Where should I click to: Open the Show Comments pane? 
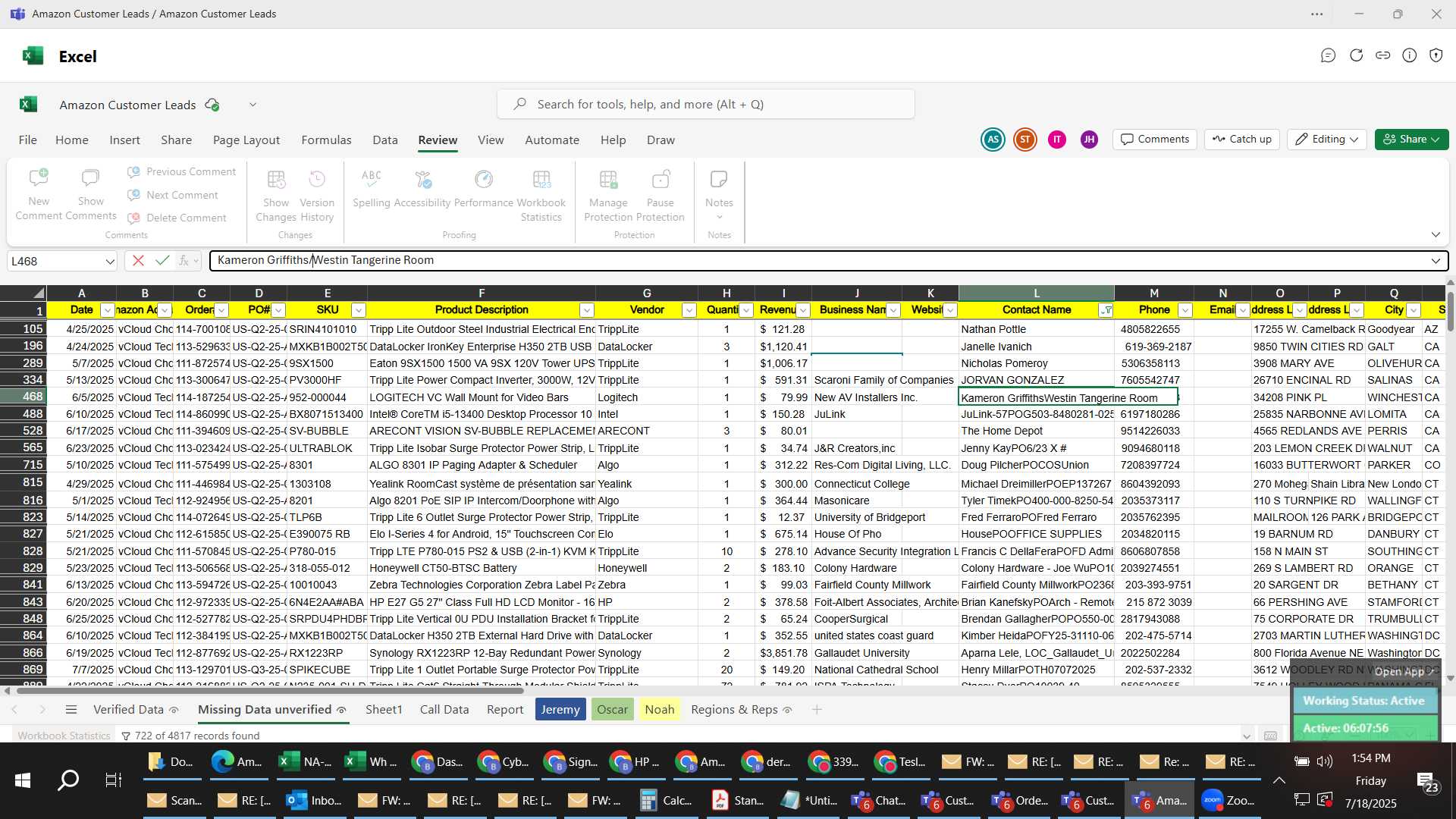90,195
